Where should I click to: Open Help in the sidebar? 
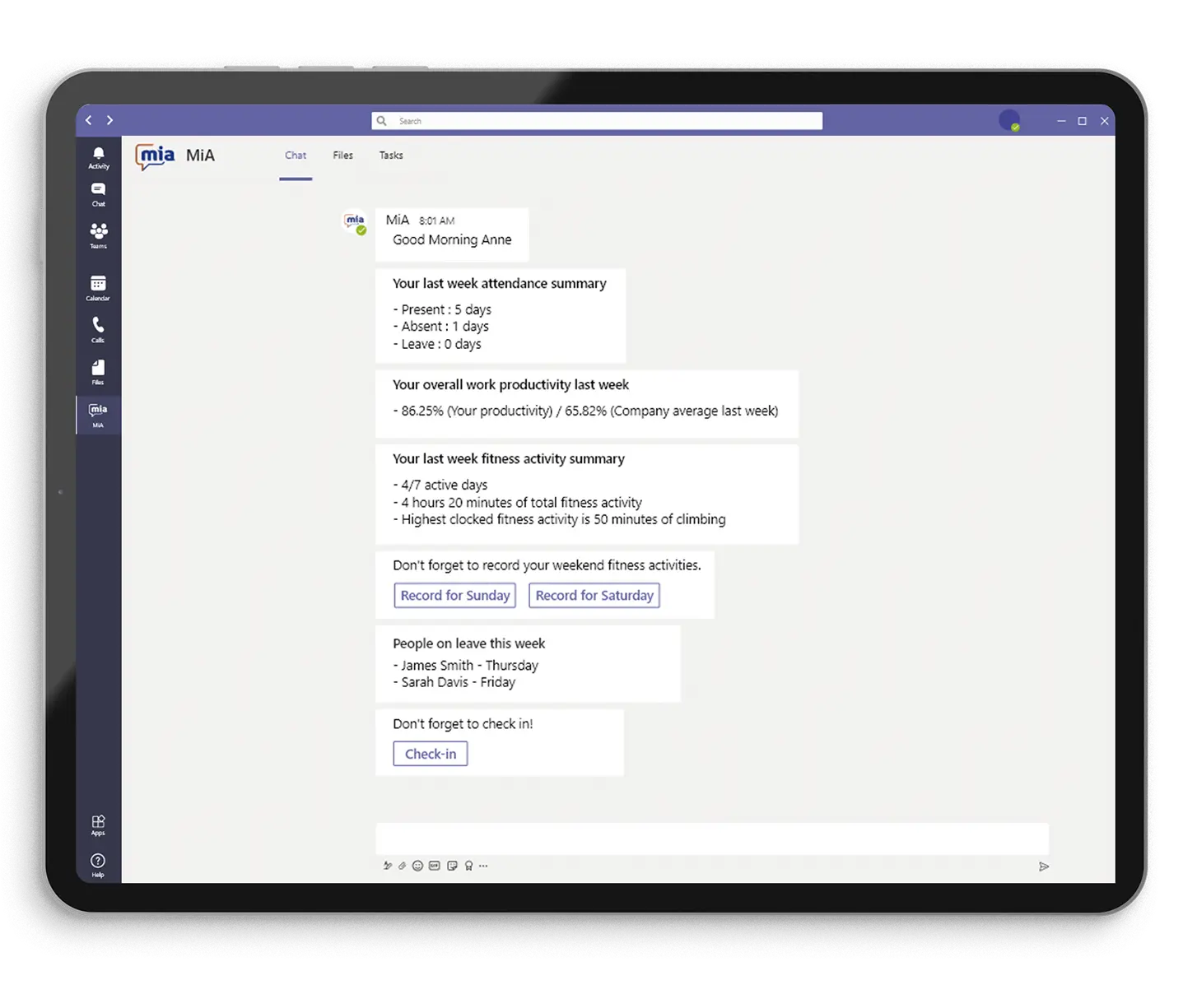(98, 865)
